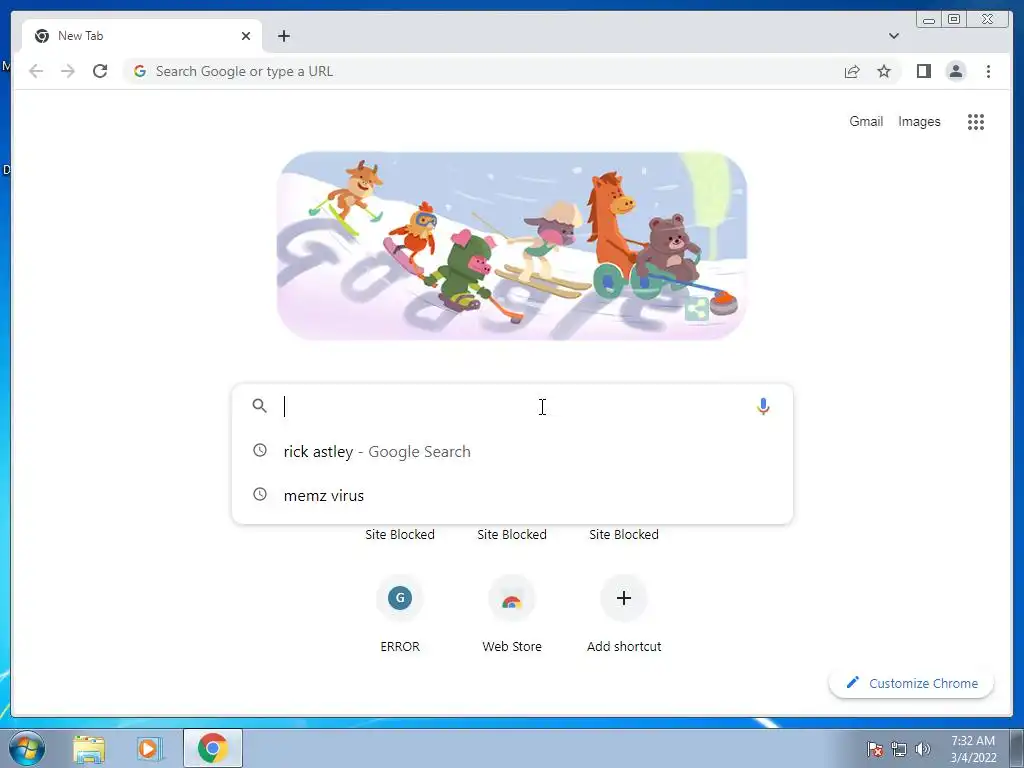Click the Add shortcut button
The width and height of the screenshot is (1024, 768).
click(x=624, y=614)
